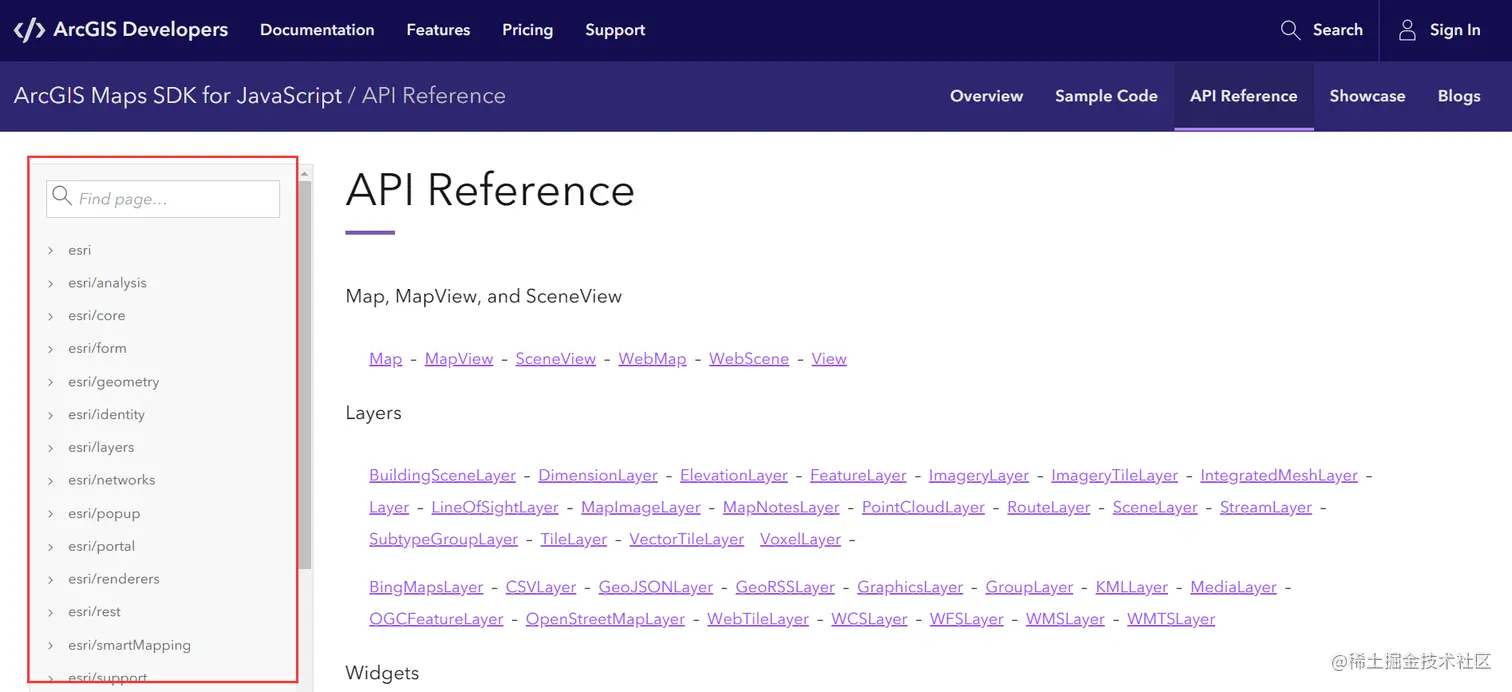Expand the esri/smartMapping chevron
The height and width of the screenshot is (692, 1512).
pyautogui.click(x=51, y=647)
